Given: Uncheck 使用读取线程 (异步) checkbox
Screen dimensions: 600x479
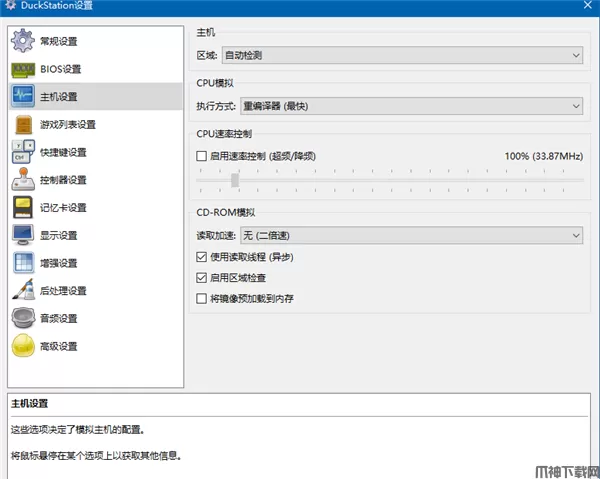Looking at the screenshot, I should click(201, 257).
